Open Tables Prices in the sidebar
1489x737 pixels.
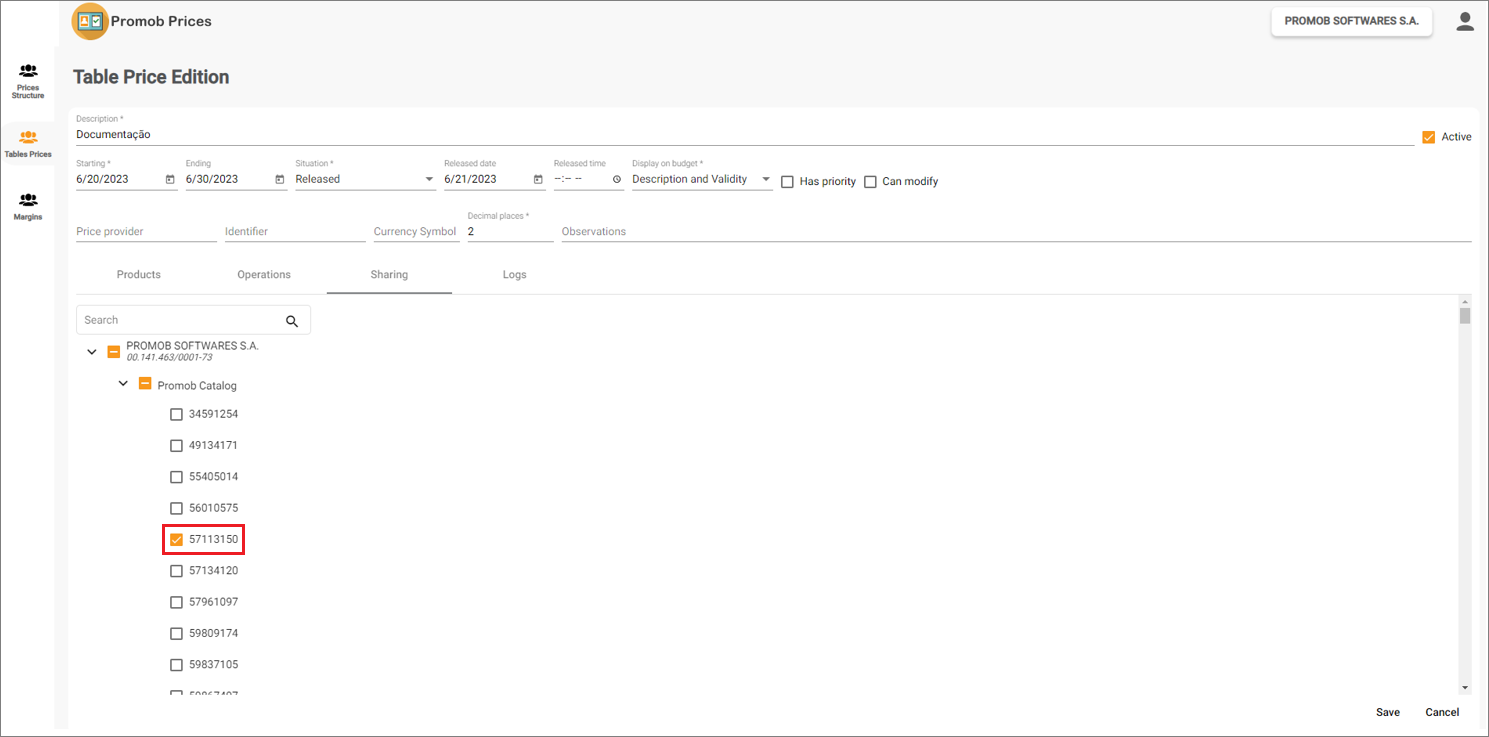[x=28, y=144]
